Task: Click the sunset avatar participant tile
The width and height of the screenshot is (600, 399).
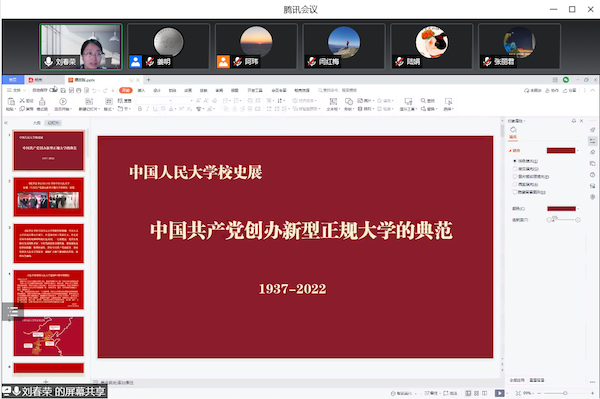Action: pos(256,46)
